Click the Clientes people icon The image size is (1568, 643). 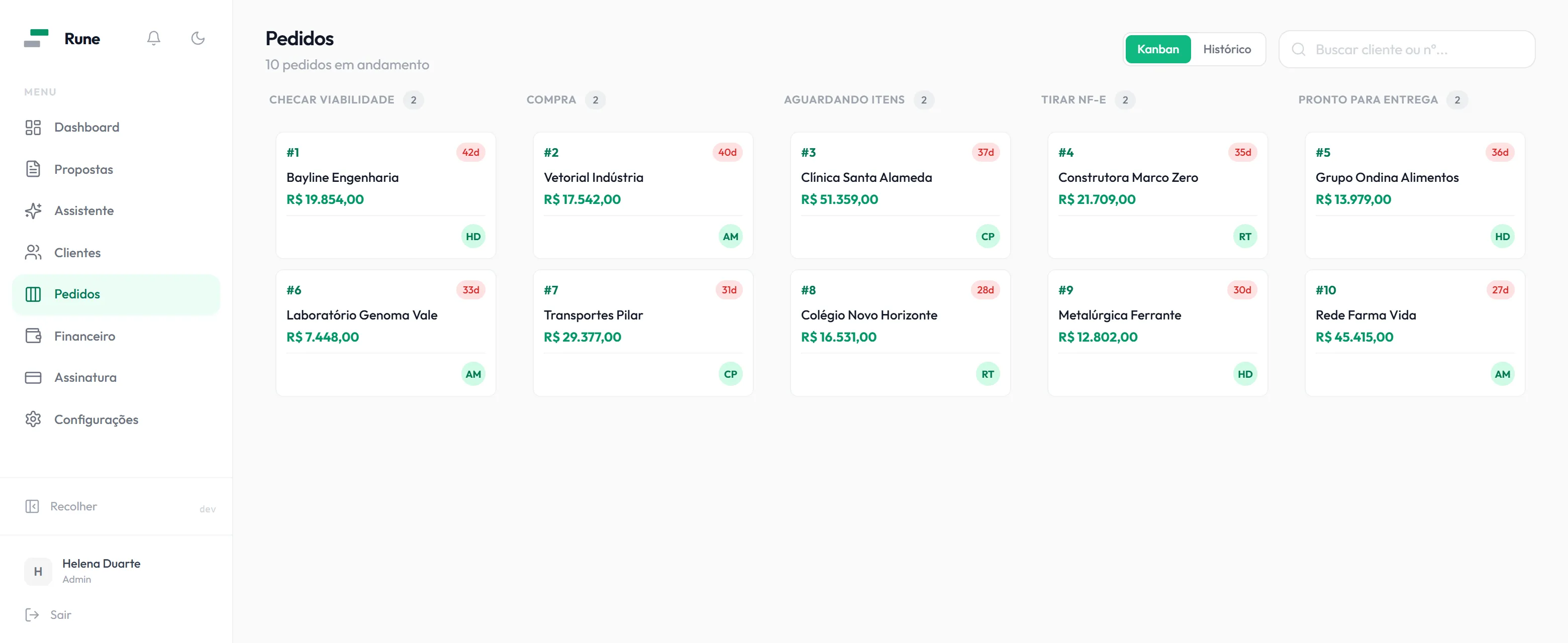pyautogui.click(x=33, y=253)
